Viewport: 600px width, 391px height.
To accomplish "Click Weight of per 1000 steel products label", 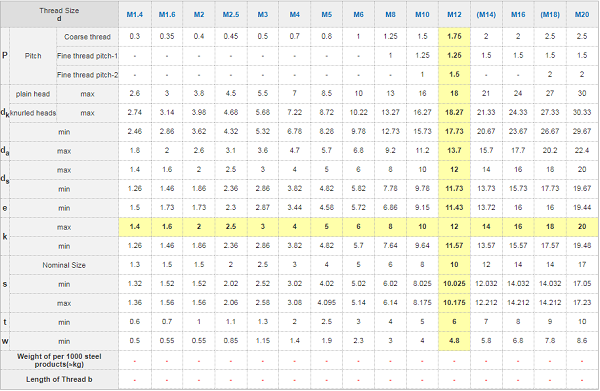I will [x=59, y=360].
